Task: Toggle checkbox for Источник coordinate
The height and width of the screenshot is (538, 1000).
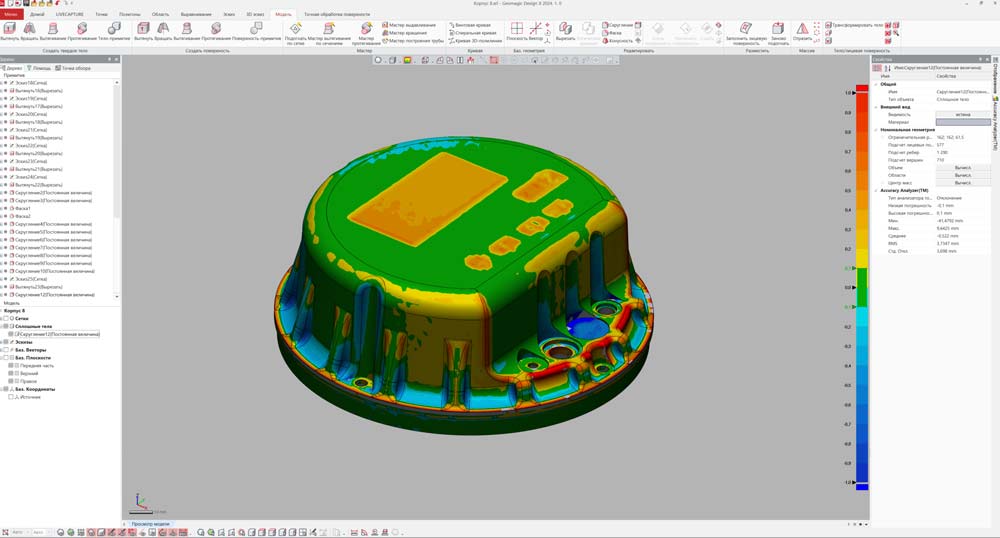Action: [x=11, y=396]
